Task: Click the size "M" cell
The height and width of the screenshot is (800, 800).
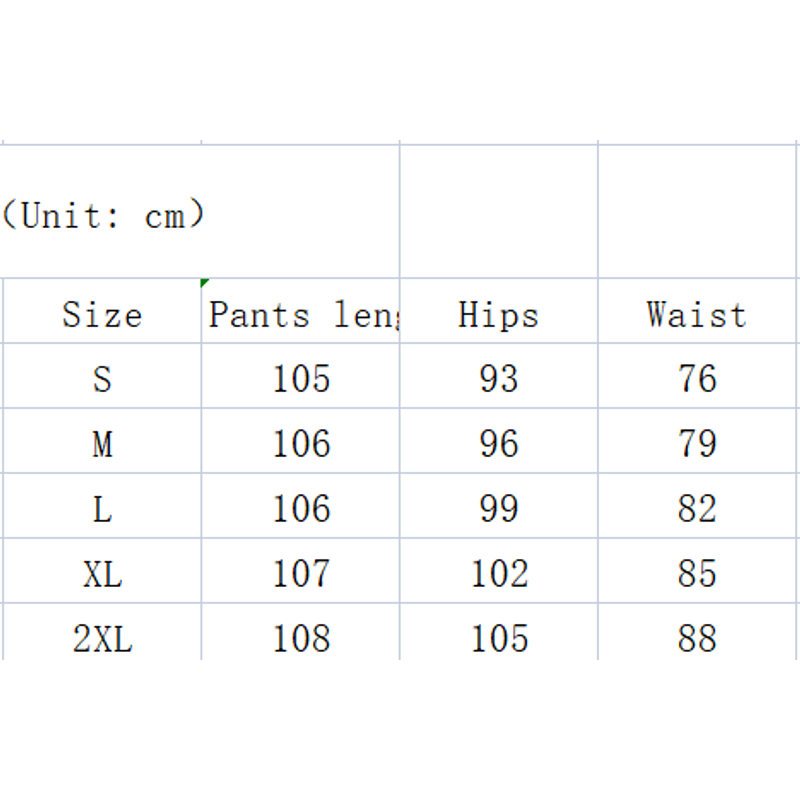Action: (102, 444)
